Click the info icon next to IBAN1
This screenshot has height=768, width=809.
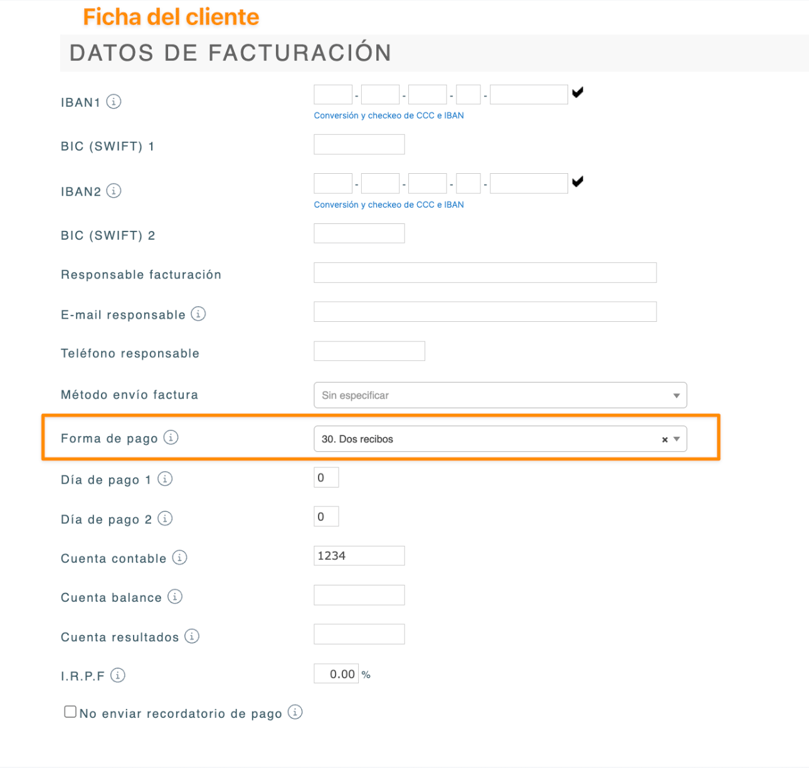click(114, 102)
